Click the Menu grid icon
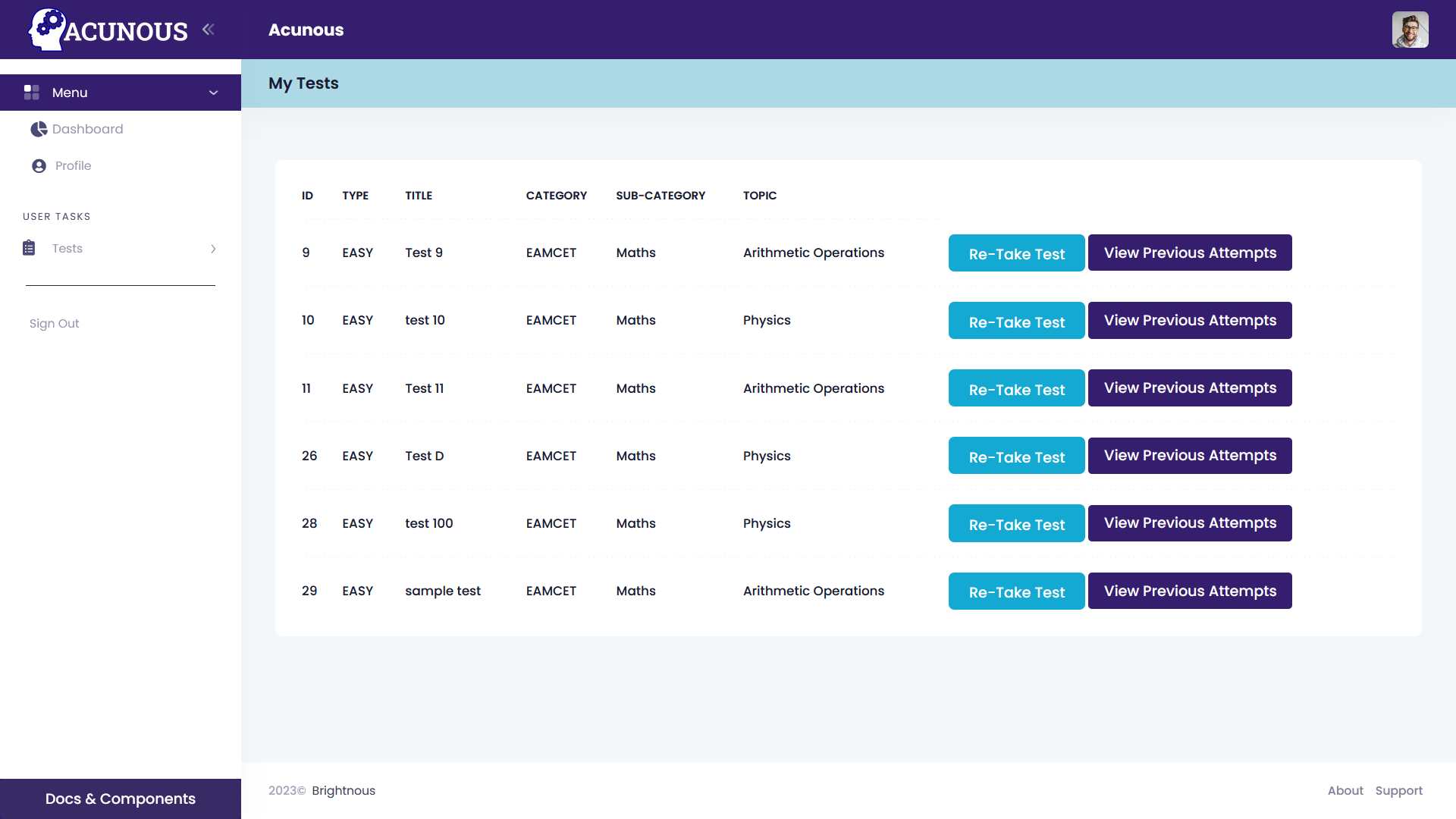Viewport: 1456px width, 819px height. coord(32,93)
